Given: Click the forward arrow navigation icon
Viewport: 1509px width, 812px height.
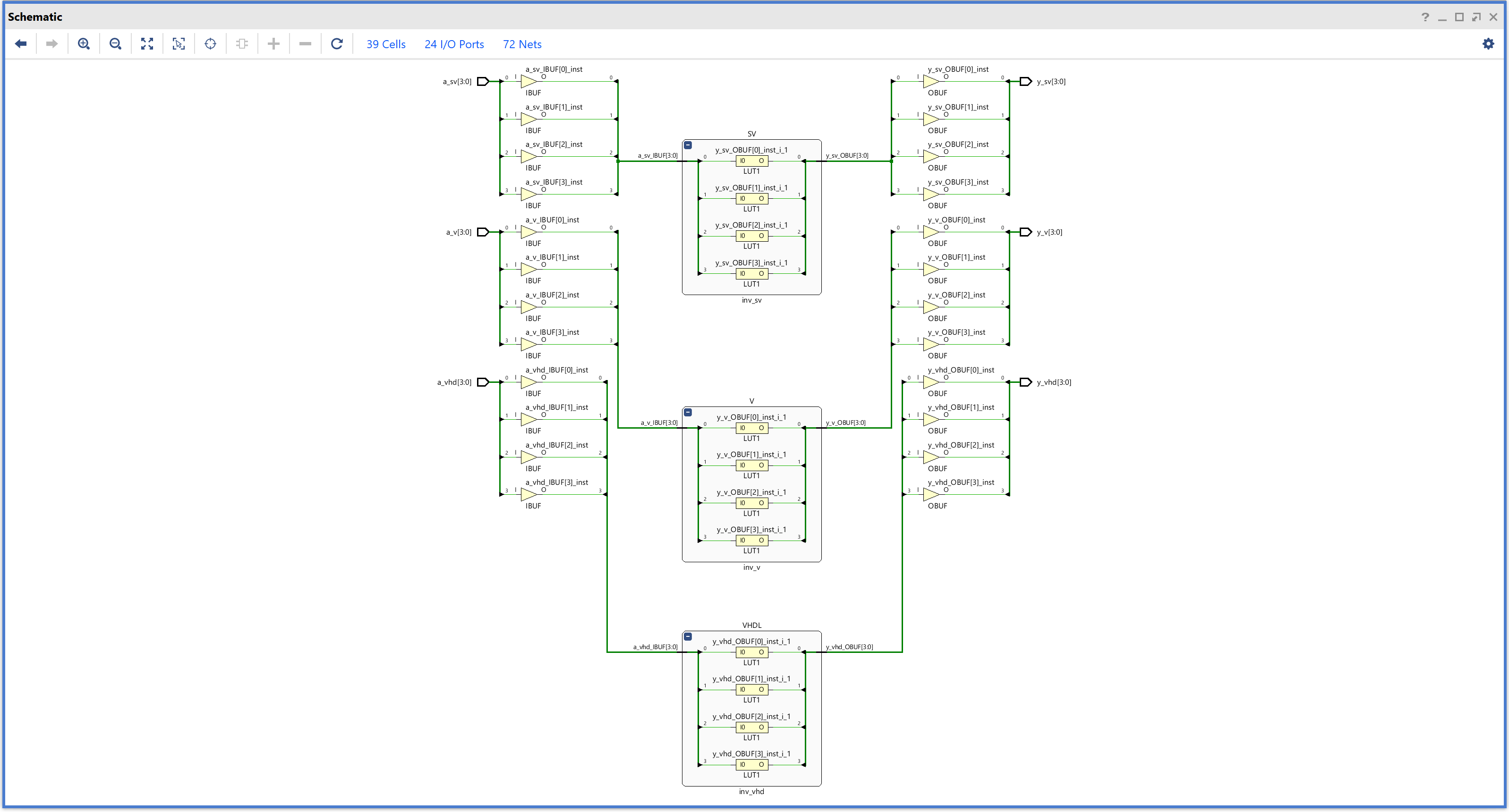Looking at the screenshot, I should (52, 44).
